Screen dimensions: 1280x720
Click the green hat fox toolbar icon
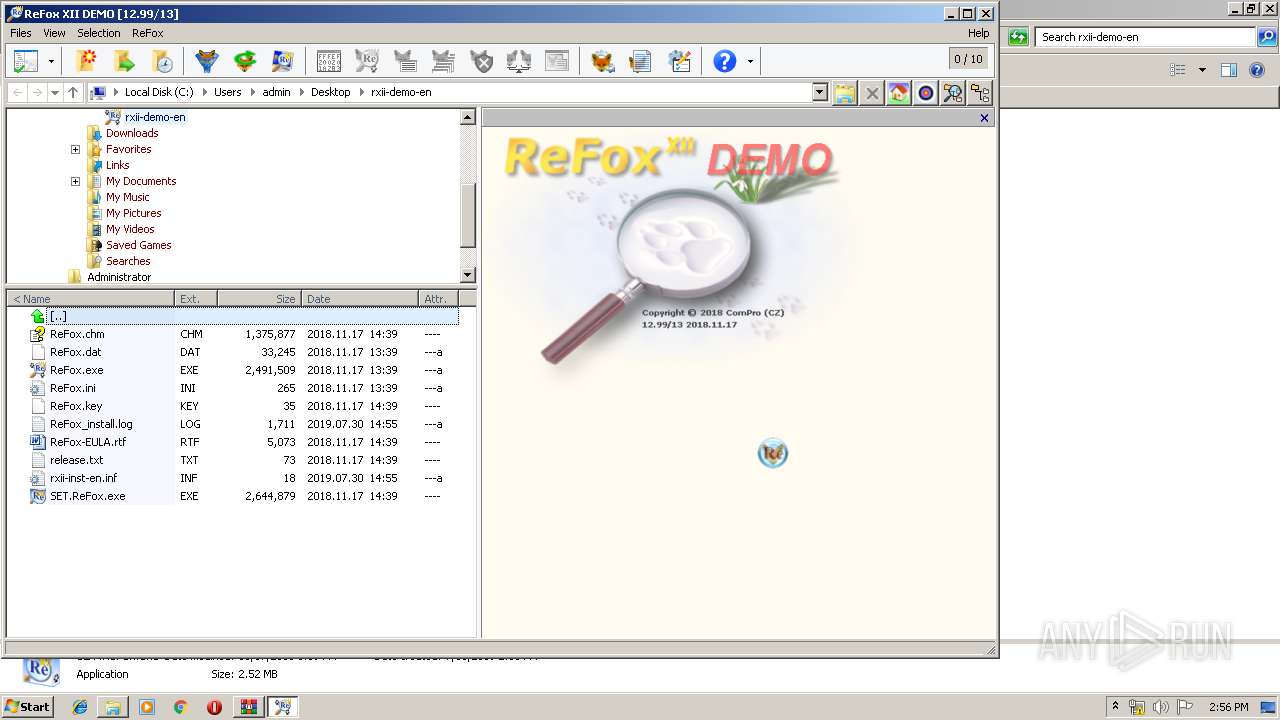click(245, 61)
